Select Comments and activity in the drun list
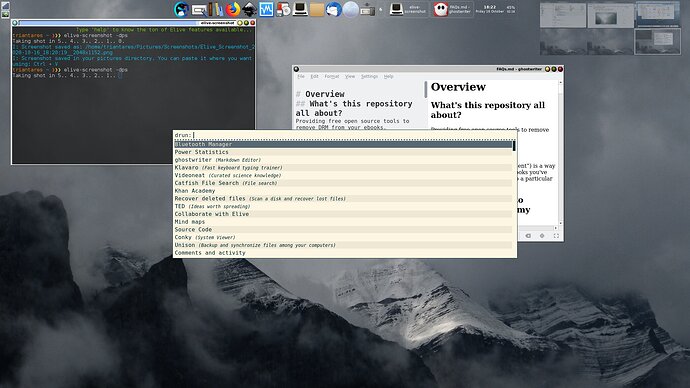Viewport: 690px width, 388px height. tap(343, 253)
